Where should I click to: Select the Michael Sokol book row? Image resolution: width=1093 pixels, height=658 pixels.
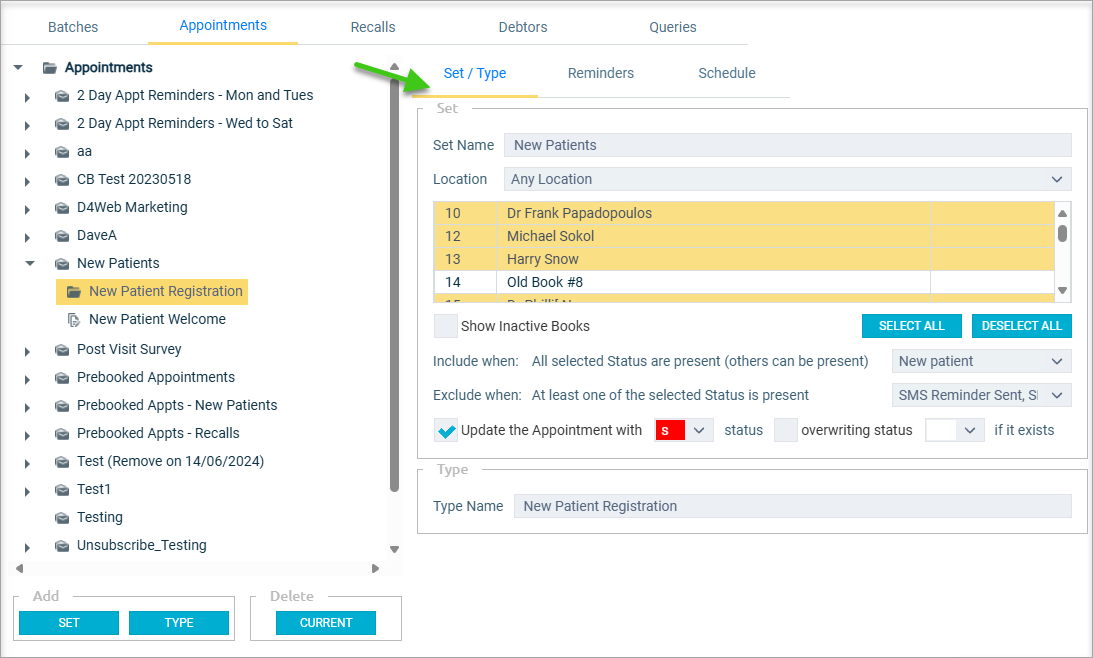(744, 236)
